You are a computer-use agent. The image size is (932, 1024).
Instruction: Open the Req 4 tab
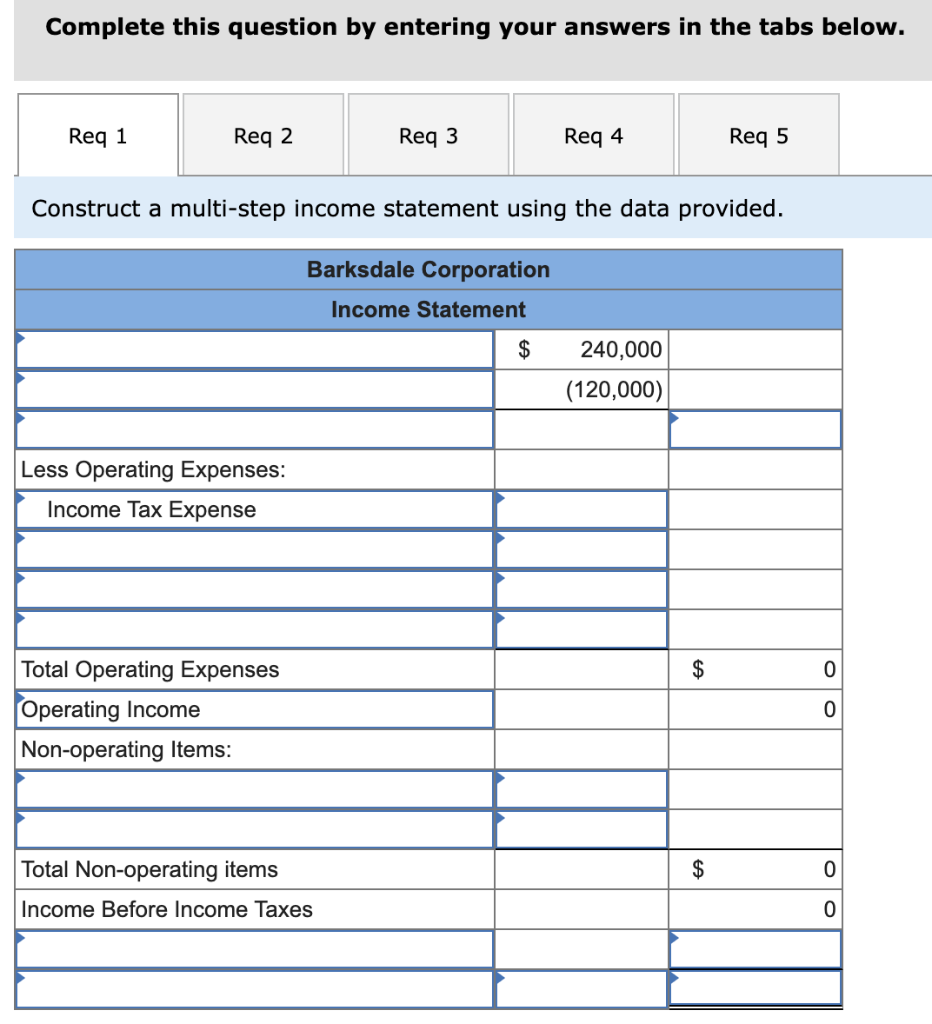594,135
